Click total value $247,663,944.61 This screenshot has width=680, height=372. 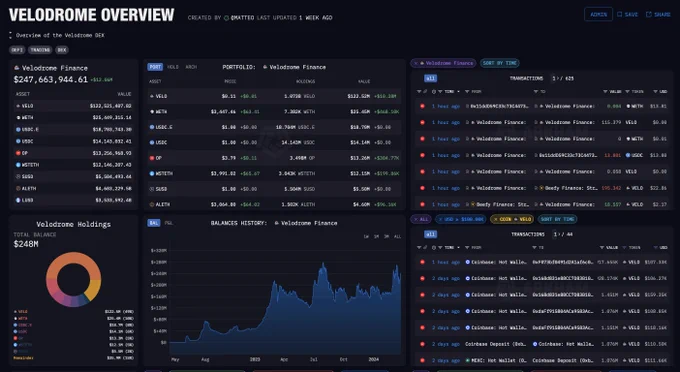pos(50,79)
